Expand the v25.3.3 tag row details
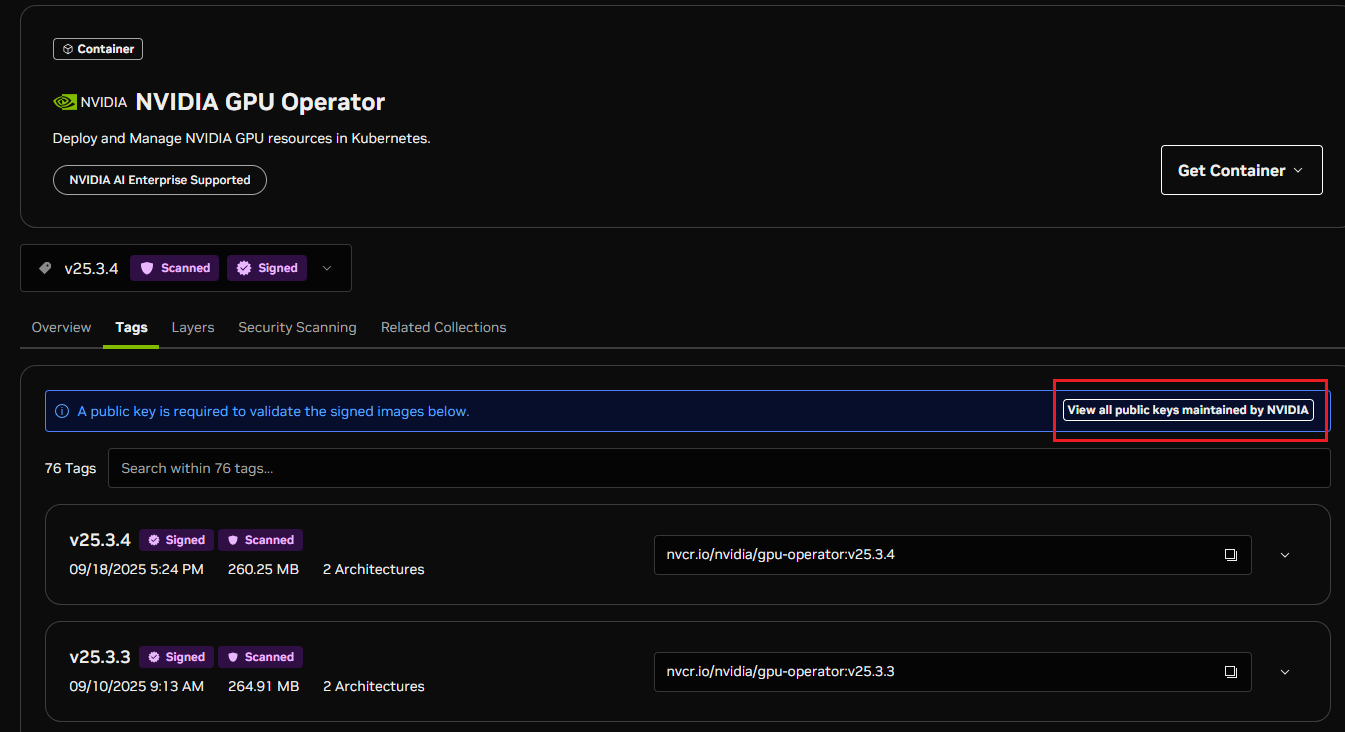1345x732 pixels. [x=1285, y=672]
